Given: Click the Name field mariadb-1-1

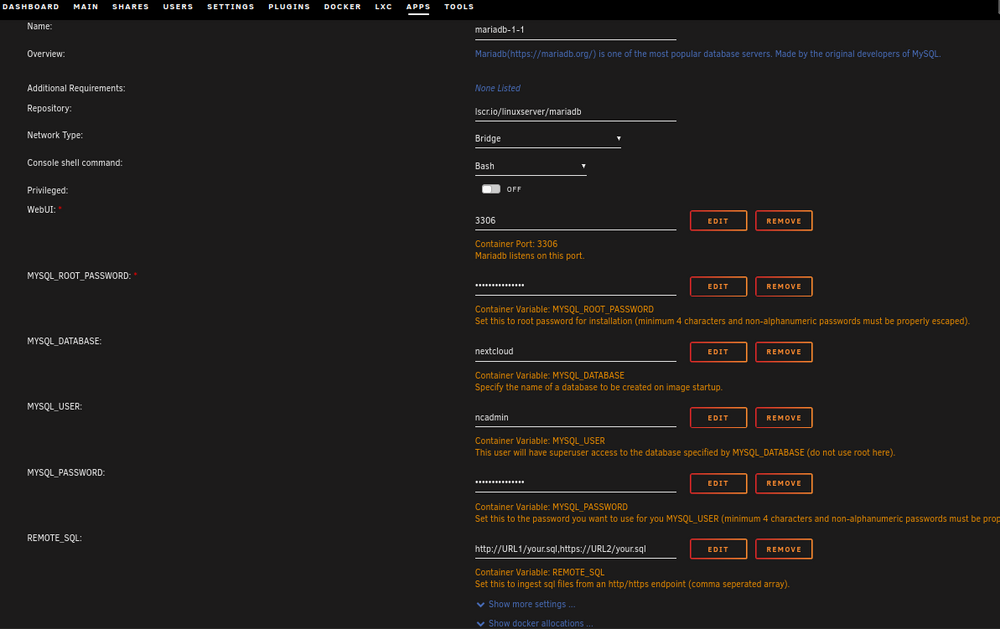Looking at the screenshot, I should pos(575,30).
